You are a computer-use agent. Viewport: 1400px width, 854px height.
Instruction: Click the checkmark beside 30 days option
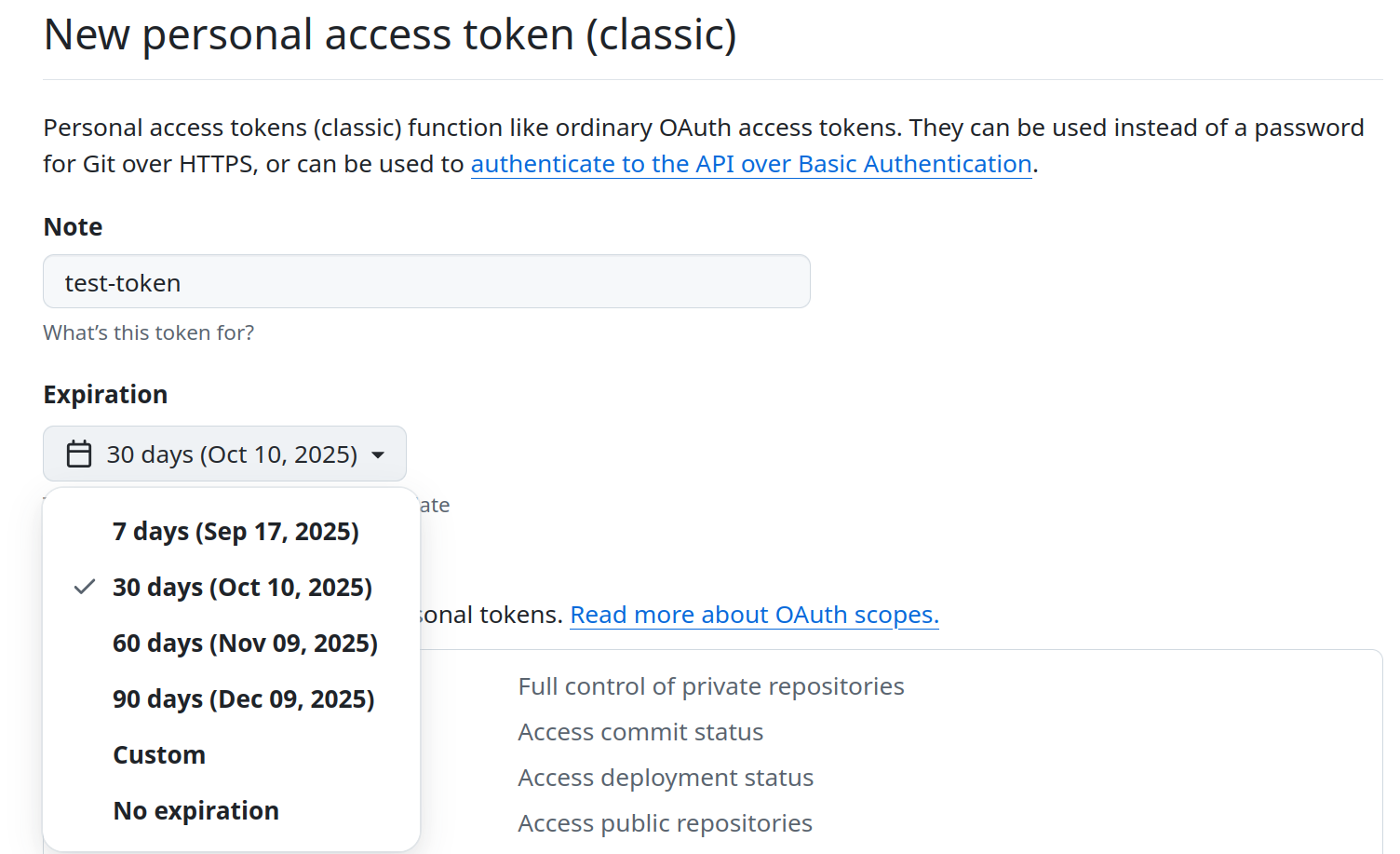(85, 587)
